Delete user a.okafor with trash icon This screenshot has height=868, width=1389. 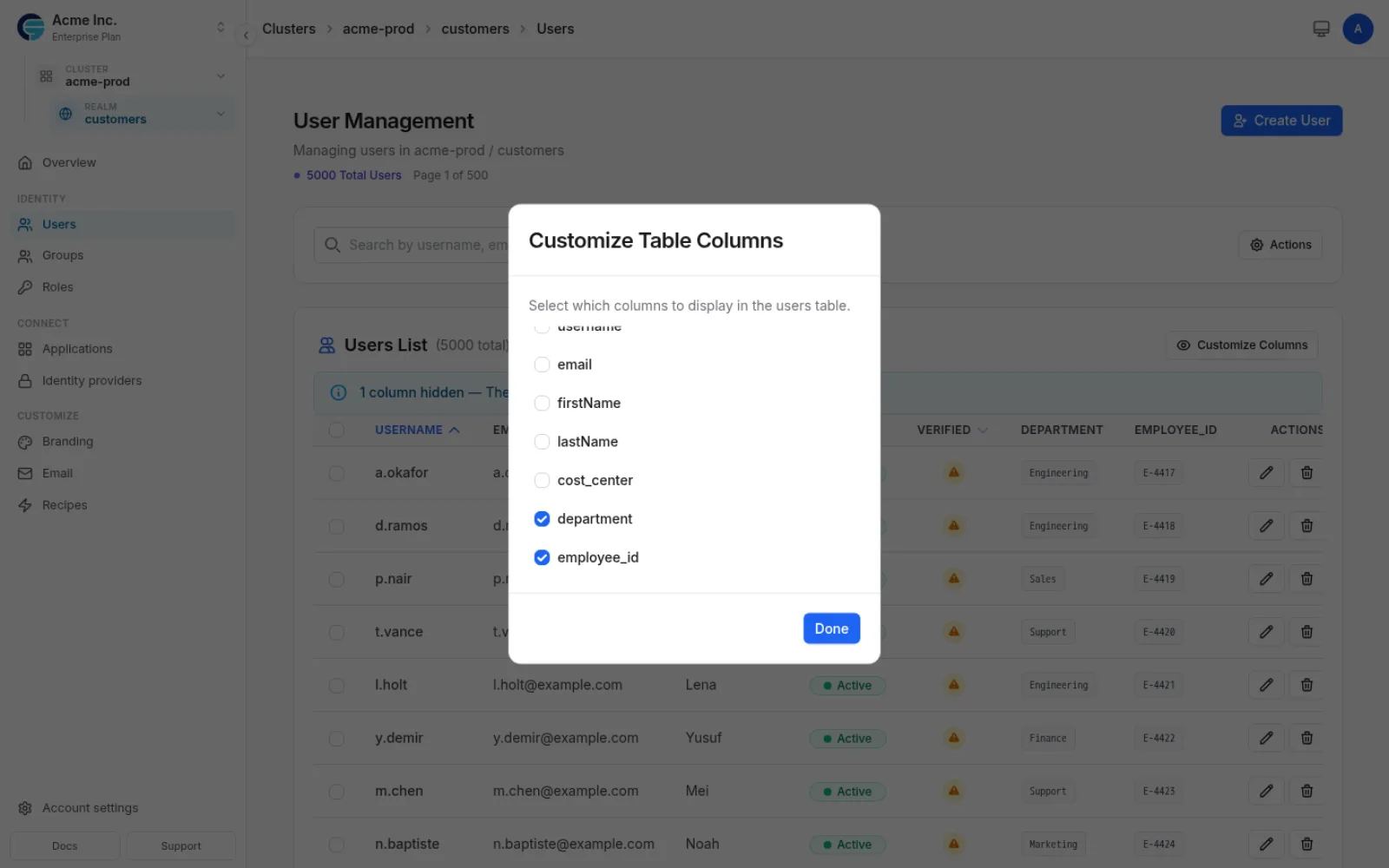(1307, 473)
